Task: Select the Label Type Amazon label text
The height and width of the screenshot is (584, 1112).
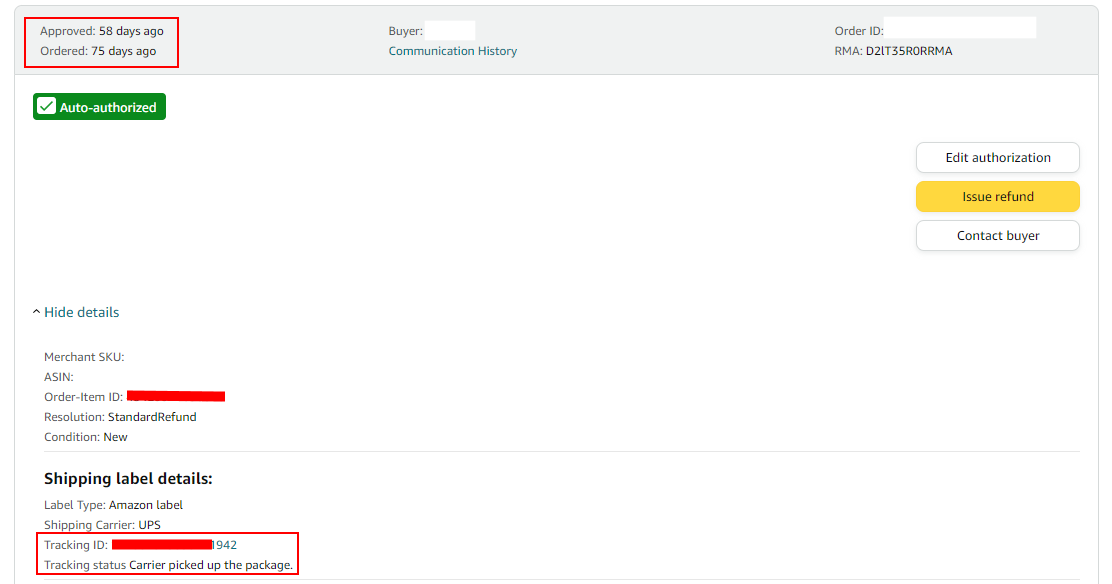Action: [145, 505]
